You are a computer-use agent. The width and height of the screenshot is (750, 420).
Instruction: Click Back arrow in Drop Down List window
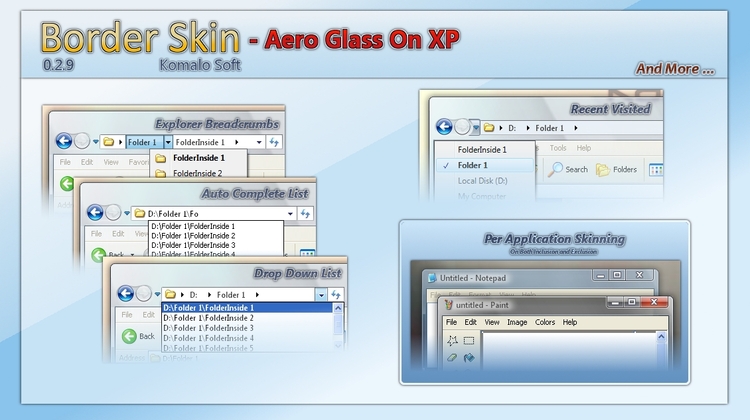coord(126,293)
